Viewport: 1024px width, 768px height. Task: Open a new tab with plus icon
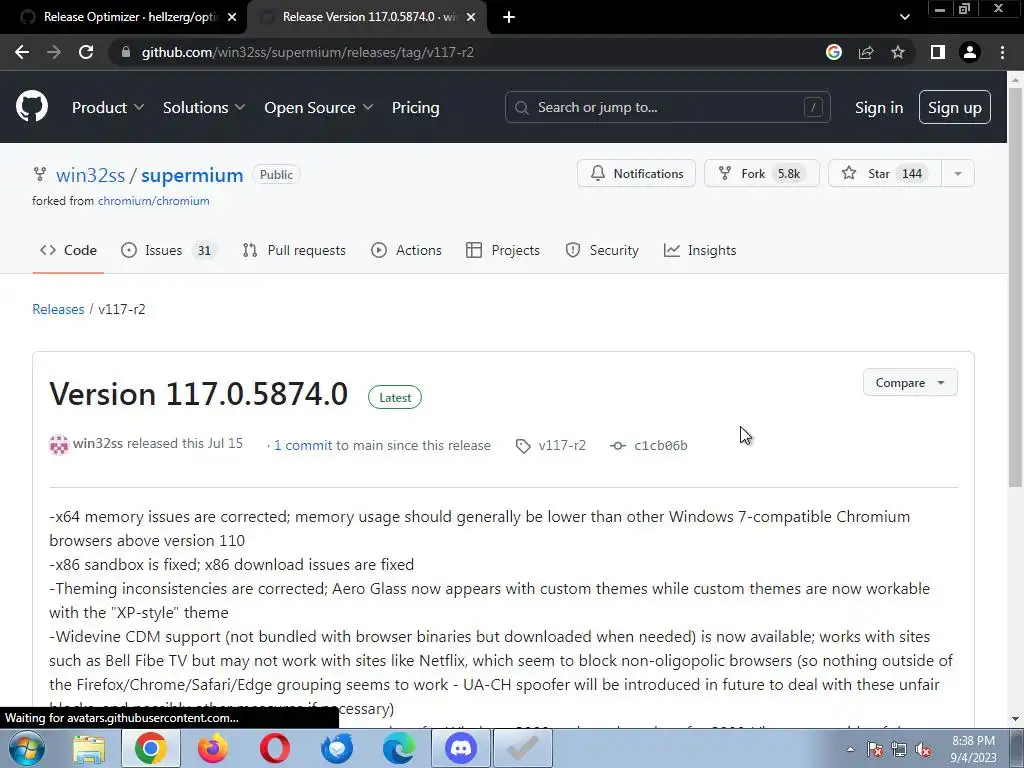click(509, 17)
